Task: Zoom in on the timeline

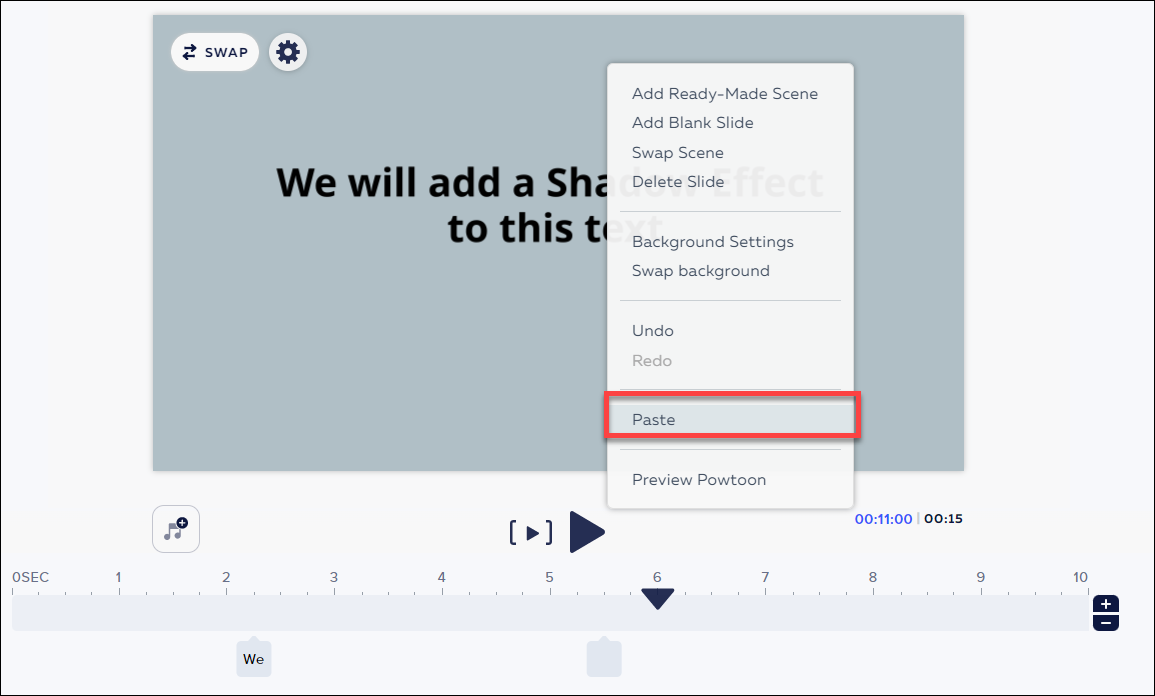Action: 1106,603
